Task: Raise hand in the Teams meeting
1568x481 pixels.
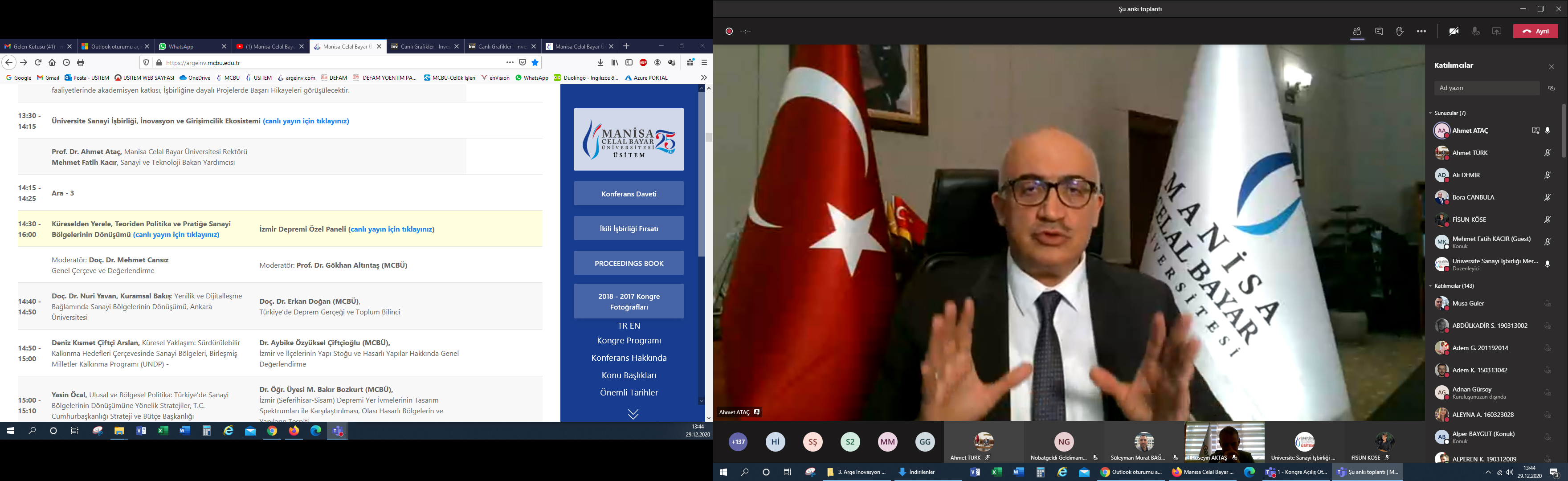Action: click(x=1400, y=32)
